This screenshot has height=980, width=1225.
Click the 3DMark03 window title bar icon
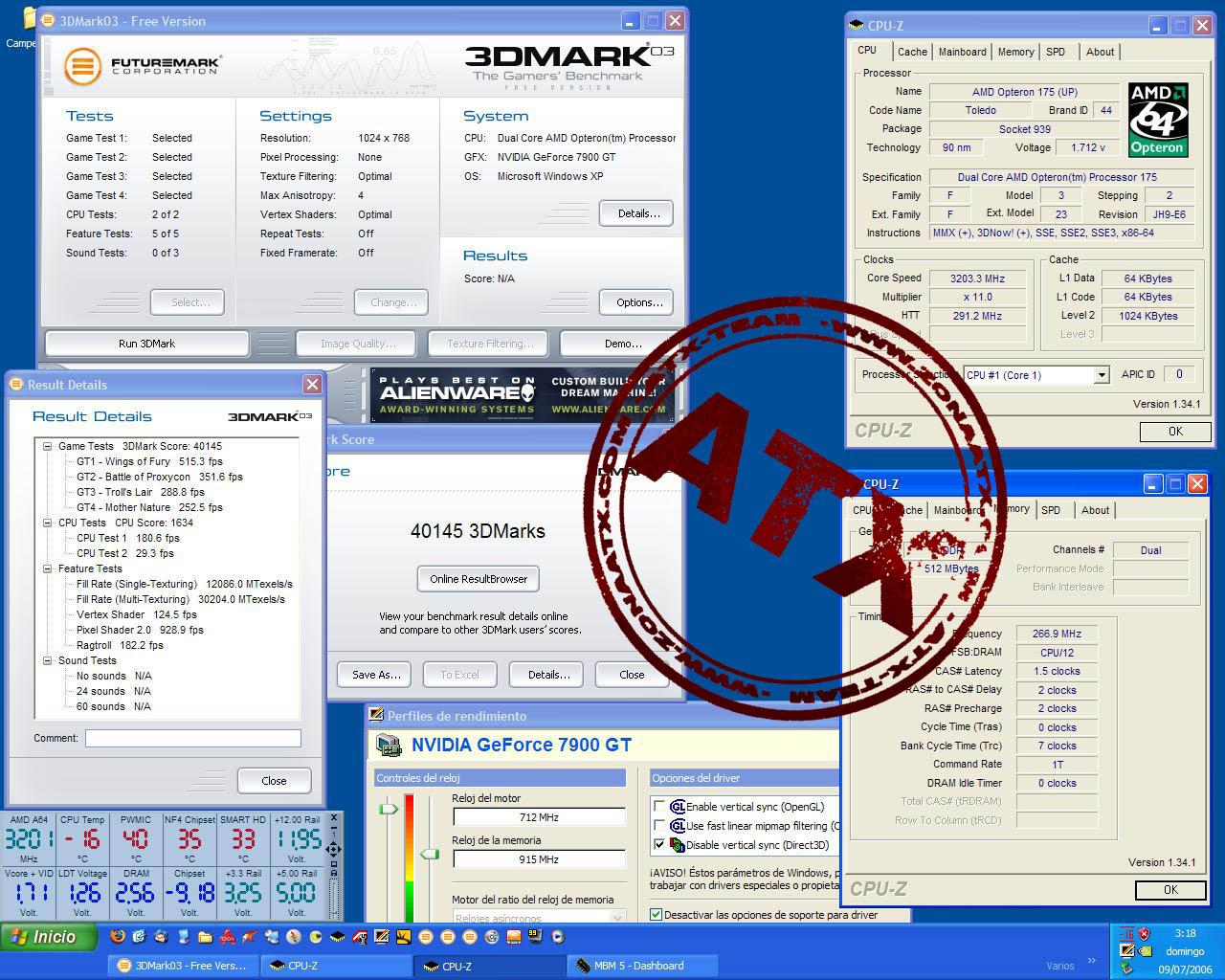tap(48, 21)
